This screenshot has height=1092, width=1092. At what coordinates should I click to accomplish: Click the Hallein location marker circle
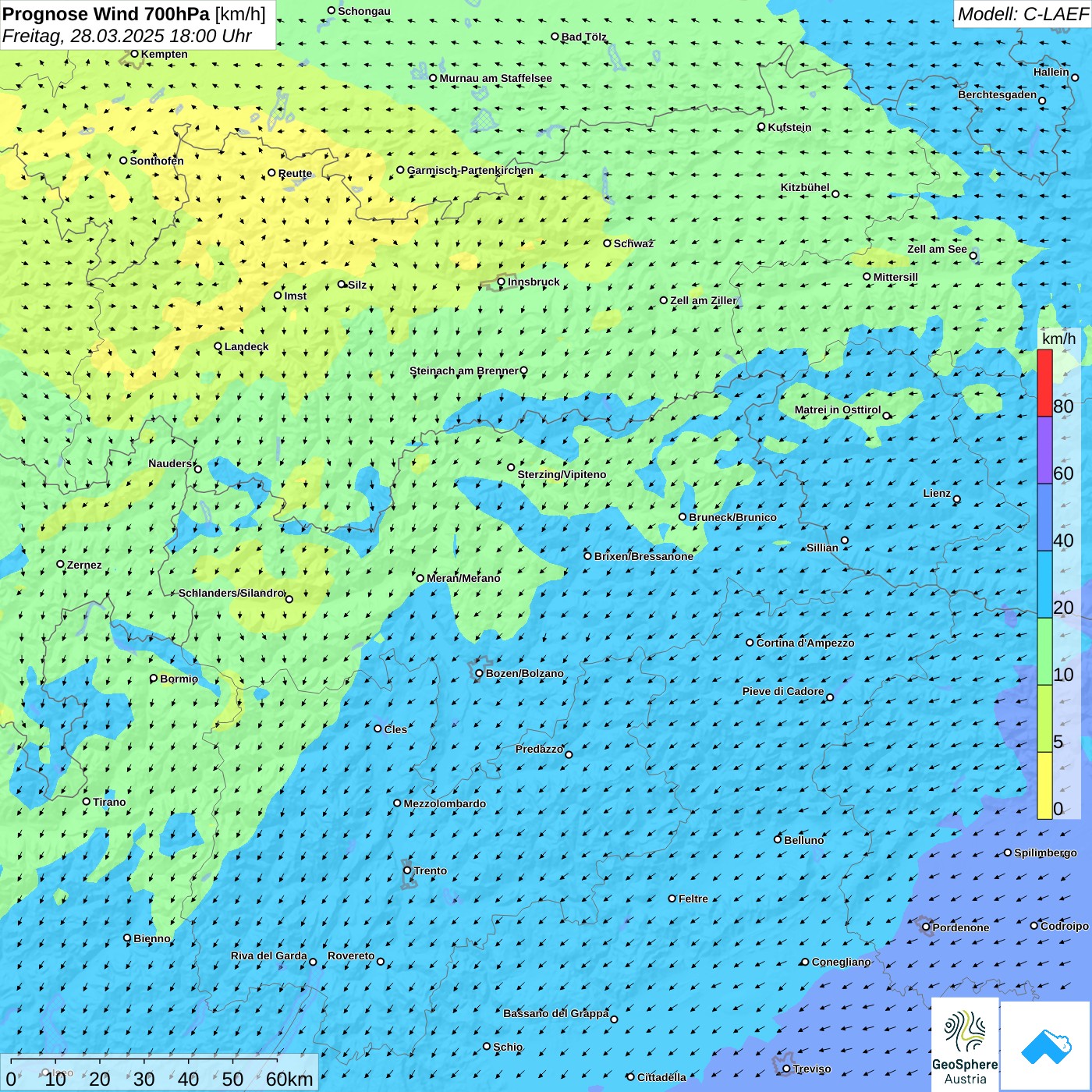[x=1075, y=77]
